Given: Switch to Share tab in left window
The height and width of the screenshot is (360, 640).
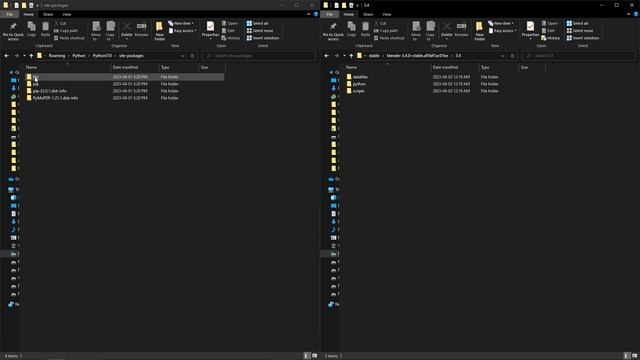Looking at the screenshot, I should (48, 14).
